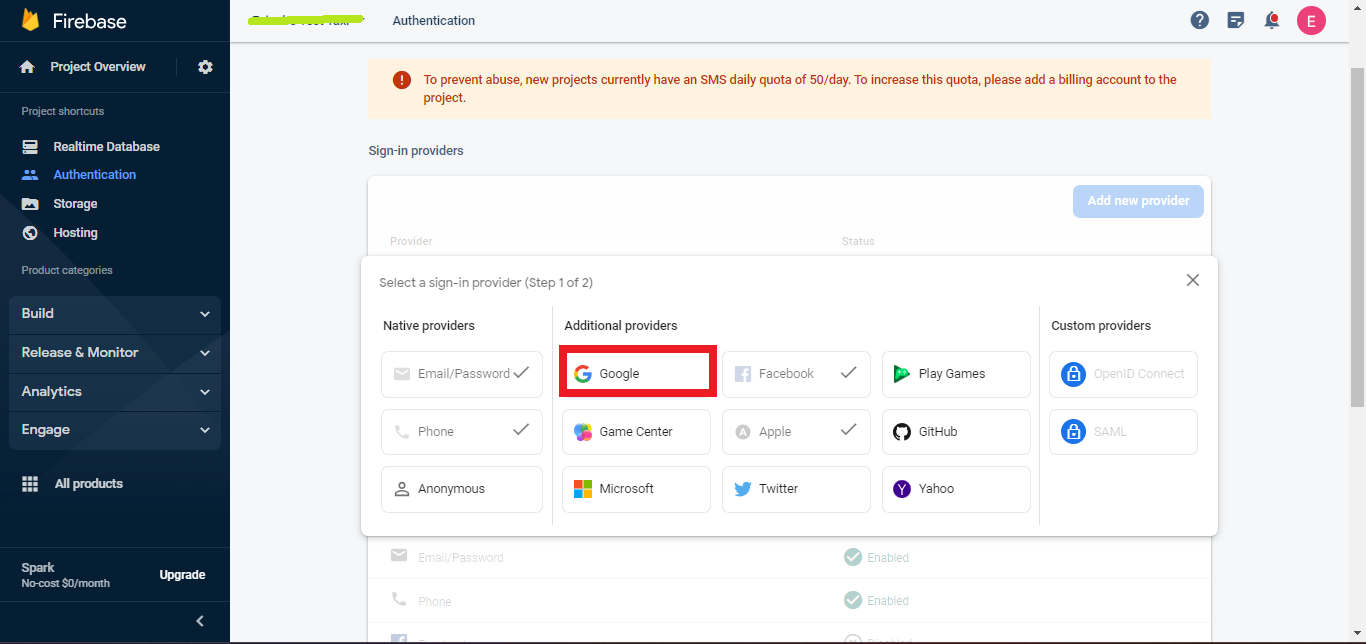Choose the Play Games provider

(955, 374)
